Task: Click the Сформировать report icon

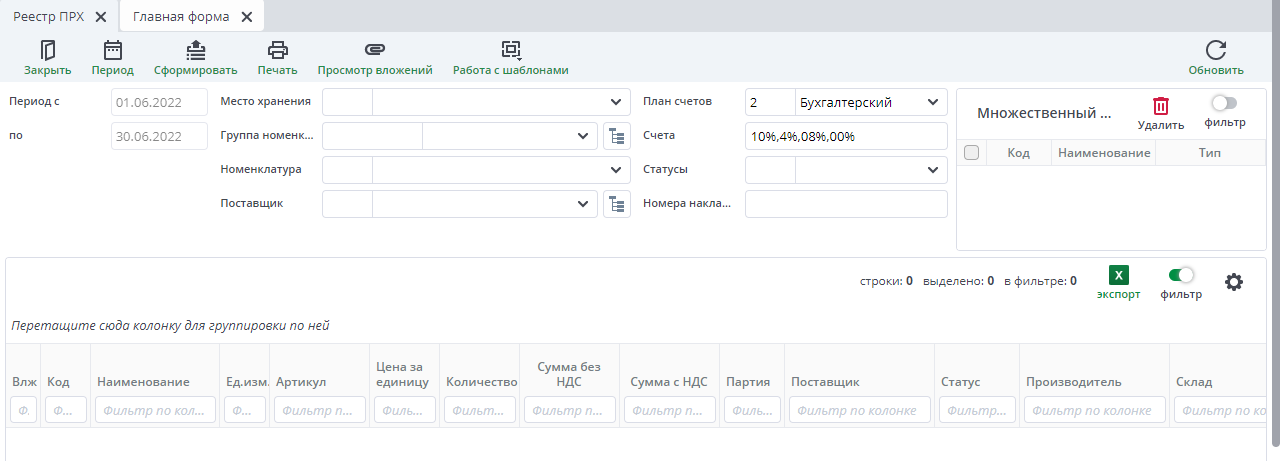Action: coord(195,51)
